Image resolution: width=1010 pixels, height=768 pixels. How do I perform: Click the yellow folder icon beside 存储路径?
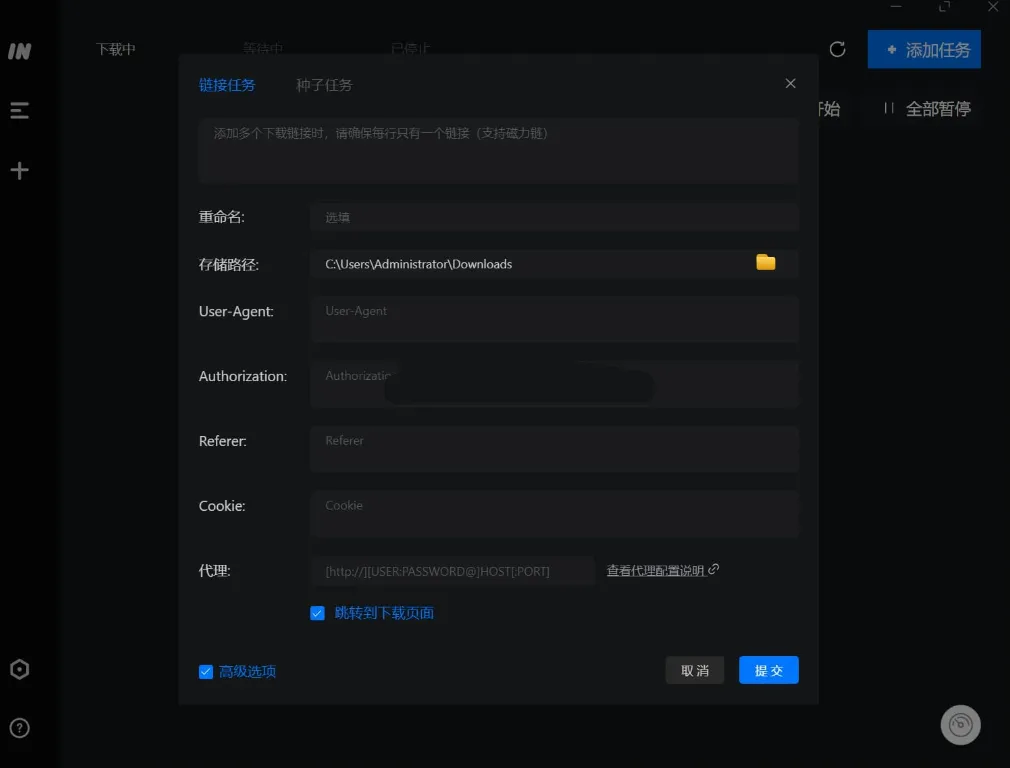[x=765, y=262]
